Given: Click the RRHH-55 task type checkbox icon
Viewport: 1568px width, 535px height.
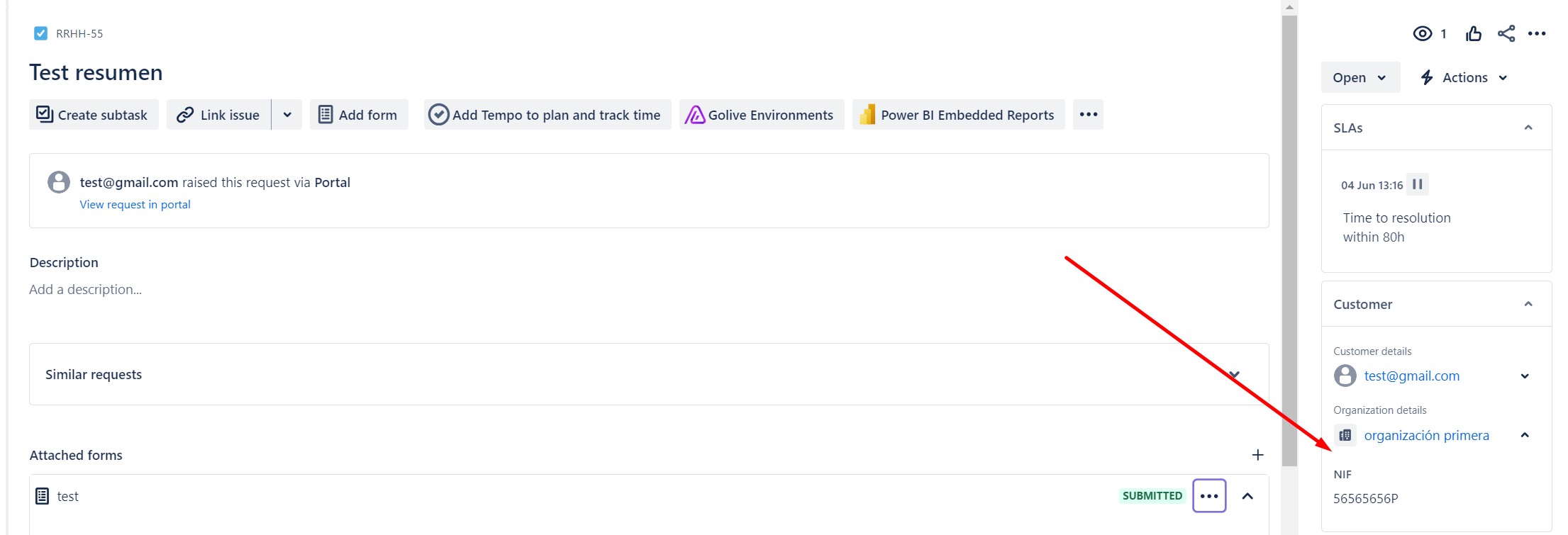Looking at the screenshot, I should click(x=41, y=33).
